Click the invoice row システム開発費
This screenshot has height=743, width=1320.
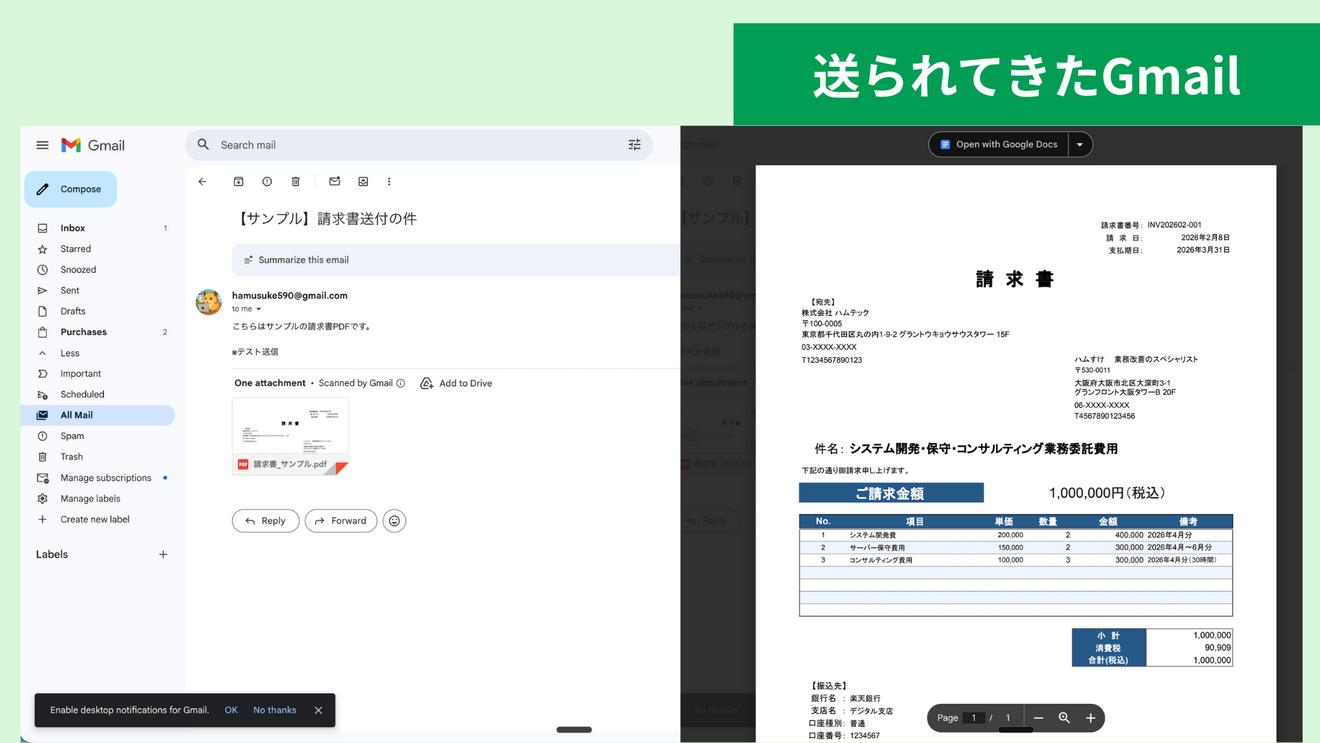(1016, 535)
